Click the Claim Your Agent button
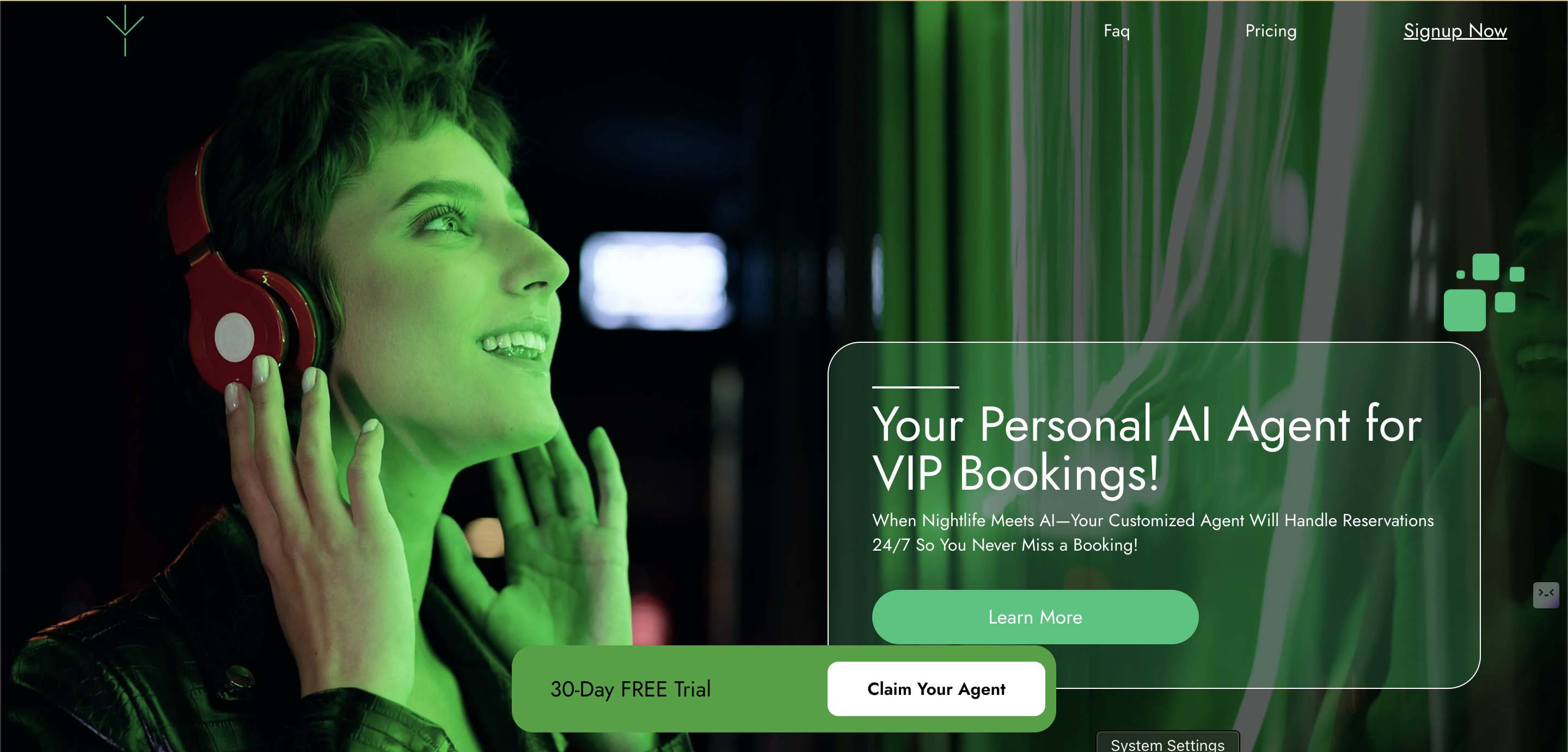The image size is (1568, 752). [936, 689]
